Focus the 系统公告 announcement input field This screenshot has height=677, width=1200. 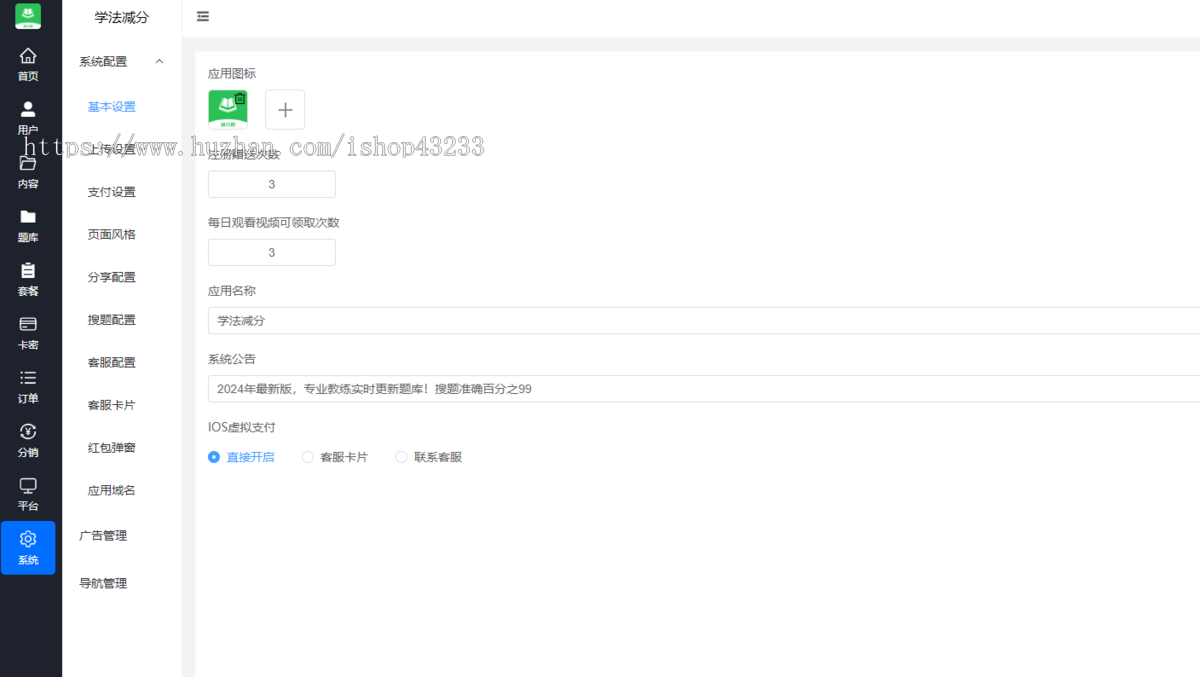(x=704, y=389)
